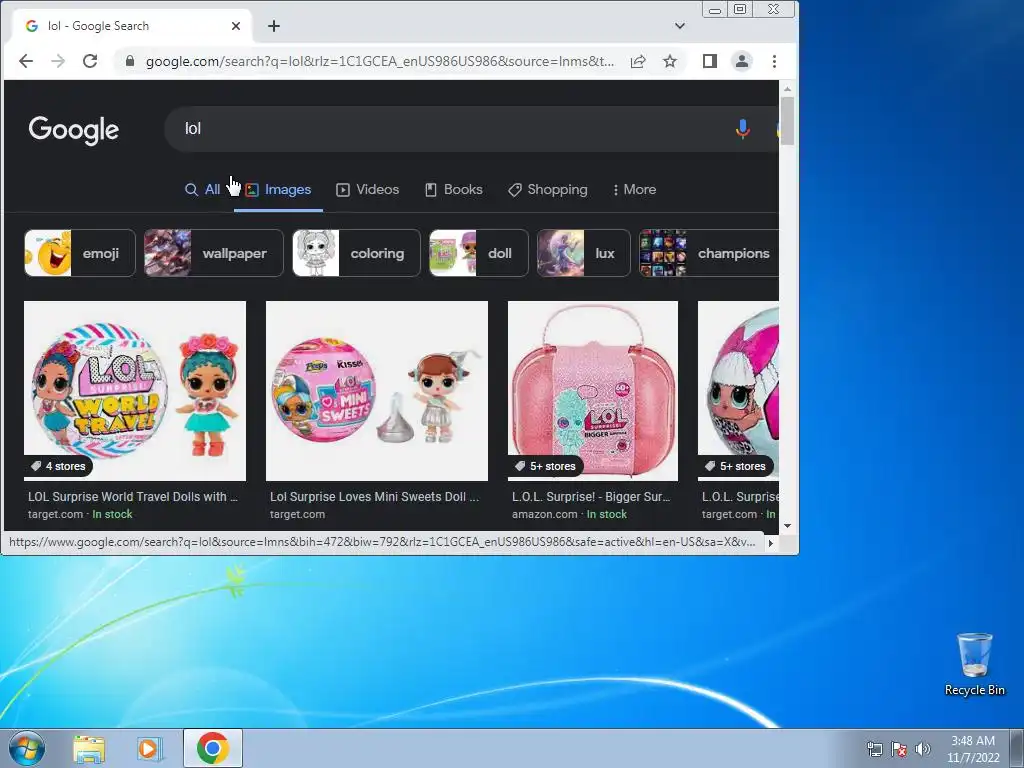The height and width of the screenshot is (768, 1024).
Task: Start voice search with the microphone
Action: pyautogui.click(x=743, y=129)
